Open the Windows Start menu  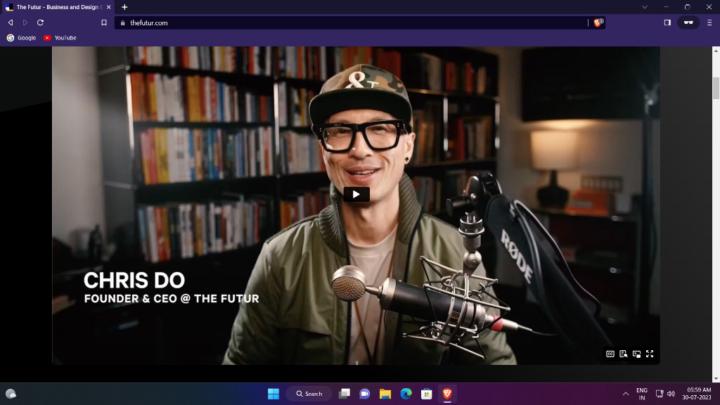coord(273,394)
